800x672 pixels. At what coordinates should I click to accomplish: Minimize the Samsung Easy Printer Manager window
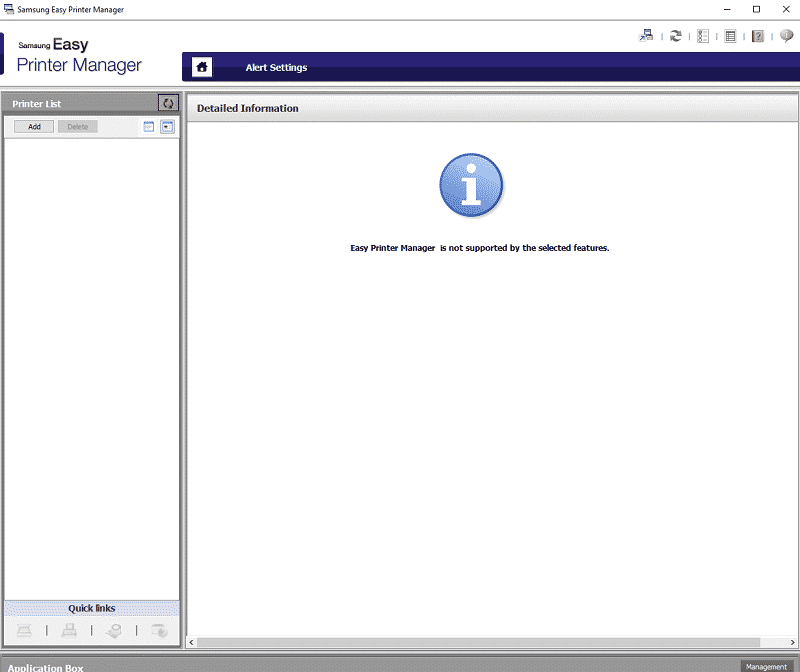(x=727, y=9)
